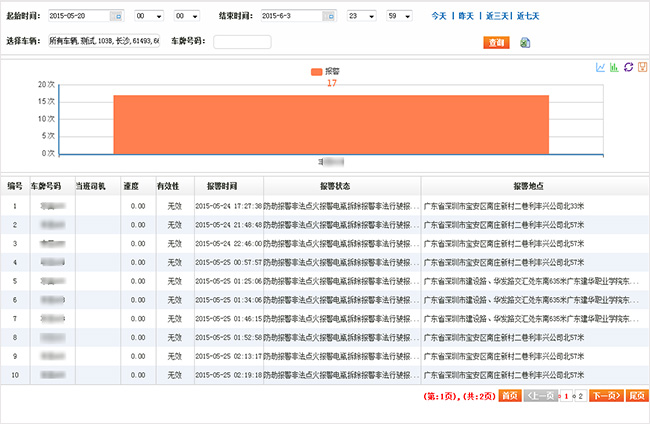
Task: Select alarm time 2015-05-25 01:25:06 cell
Action: point(228,281)
